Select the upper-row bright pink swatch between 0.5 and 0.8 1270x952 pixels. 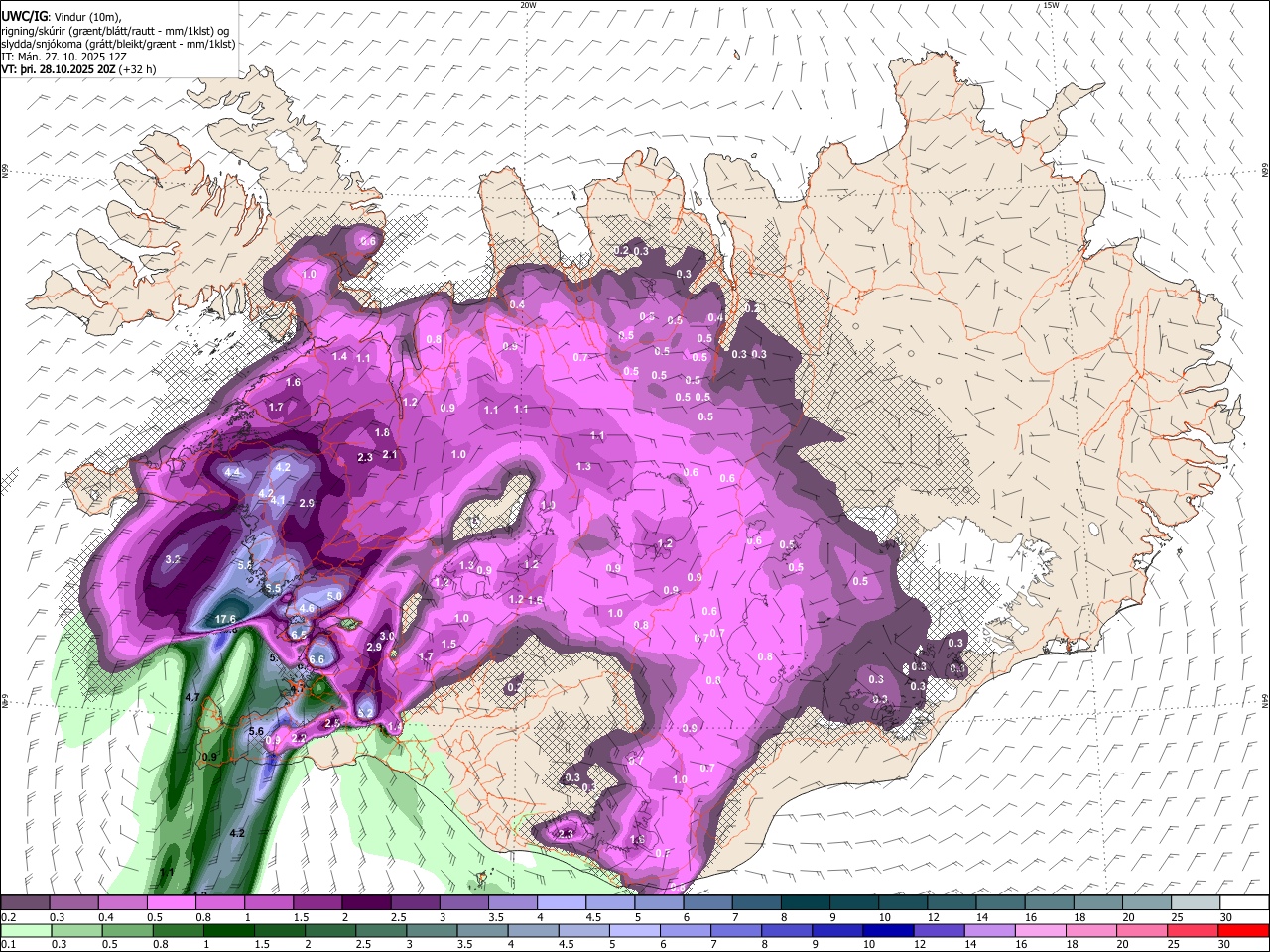click(x=172, y=903)
